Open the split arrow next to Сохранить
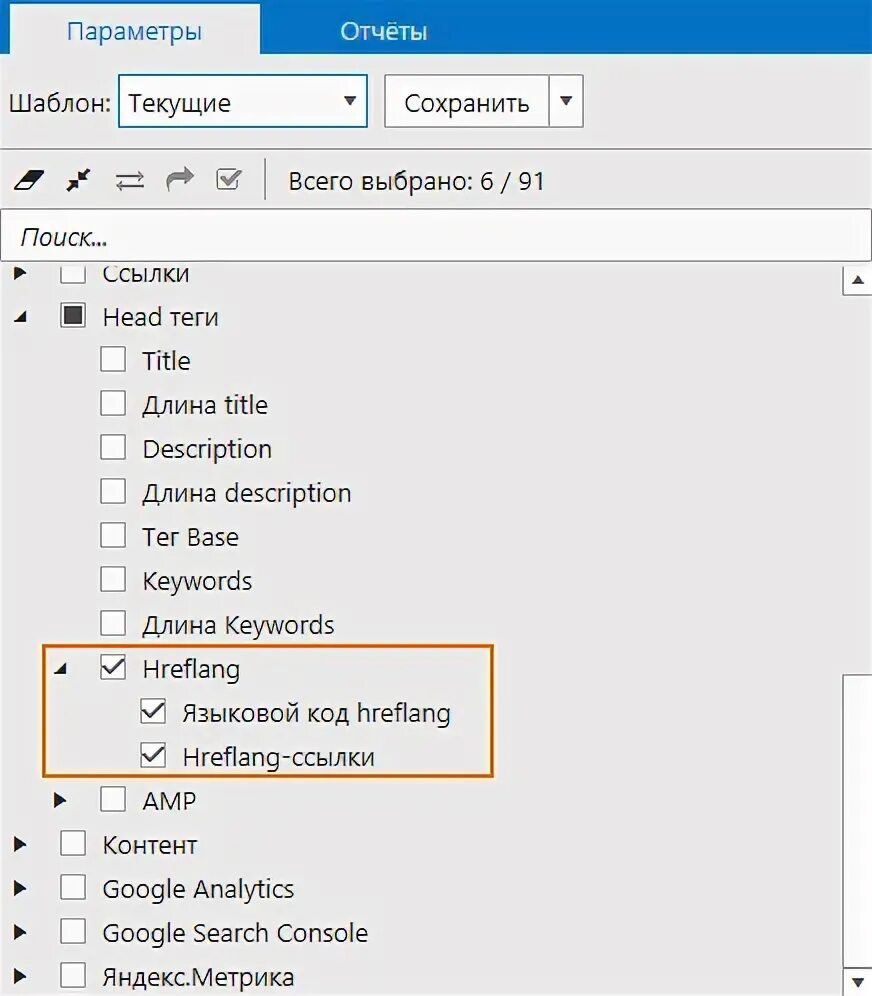 click(x=566, y=102)
